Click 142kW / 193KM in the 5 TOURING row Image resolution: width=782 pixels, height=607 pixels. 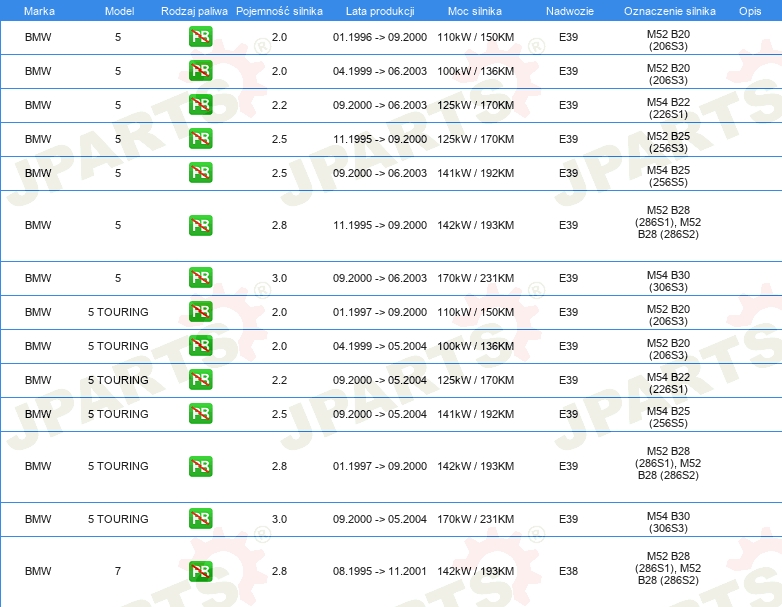476,466
